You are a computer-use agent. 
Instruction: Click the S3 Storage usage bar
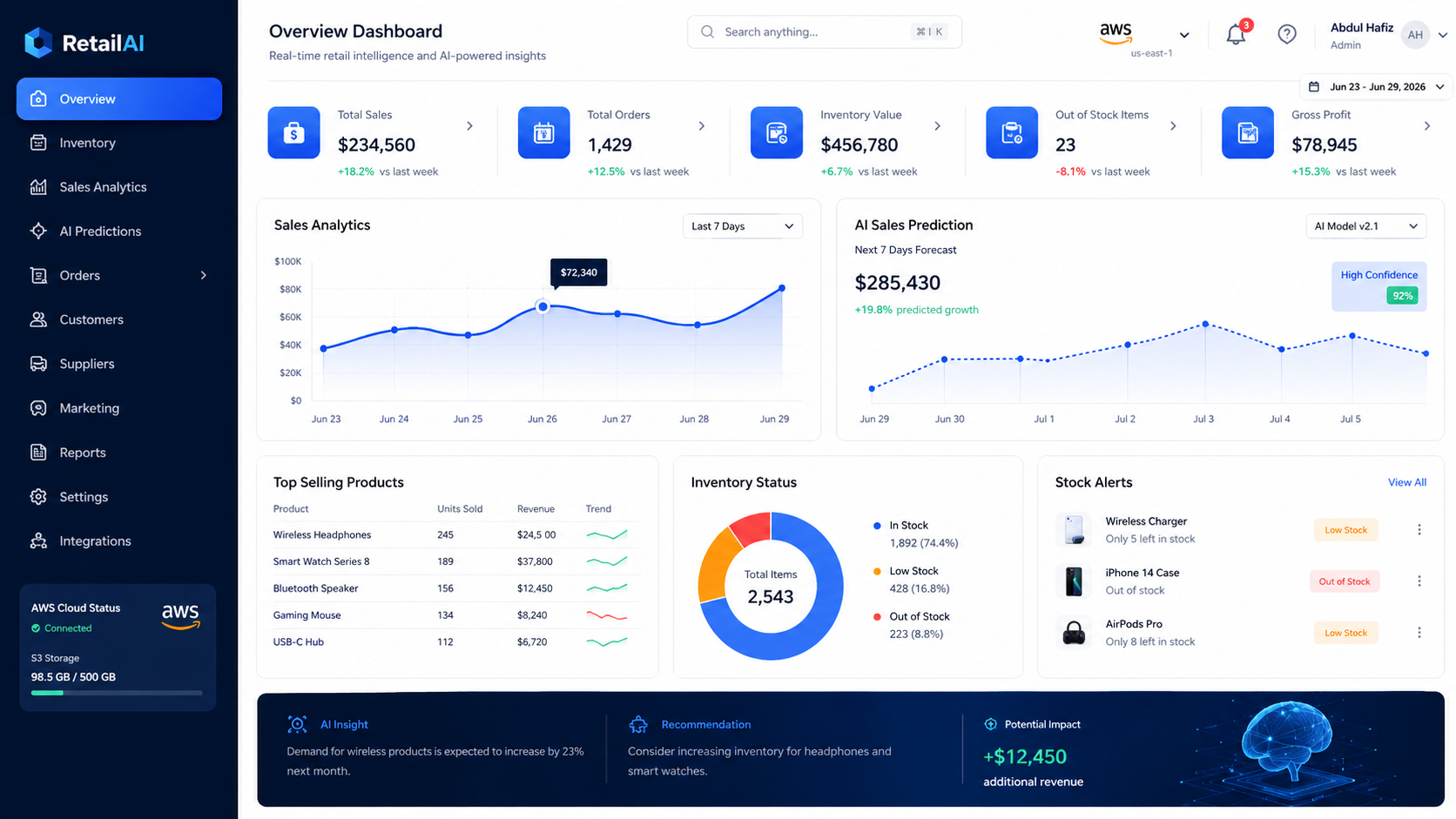tap(117, 693)
